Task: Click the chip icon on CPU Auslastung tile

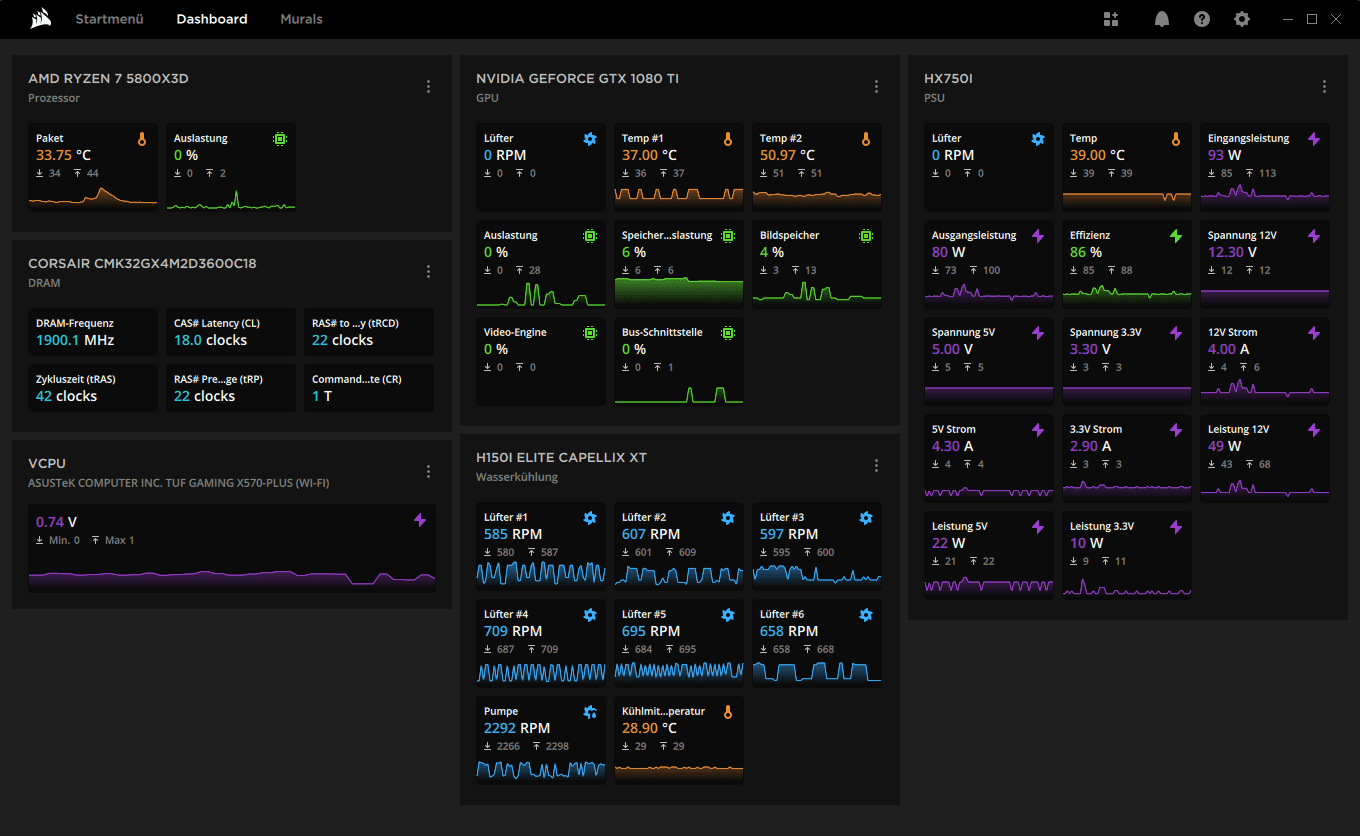Action: click(x=280, y=139)
